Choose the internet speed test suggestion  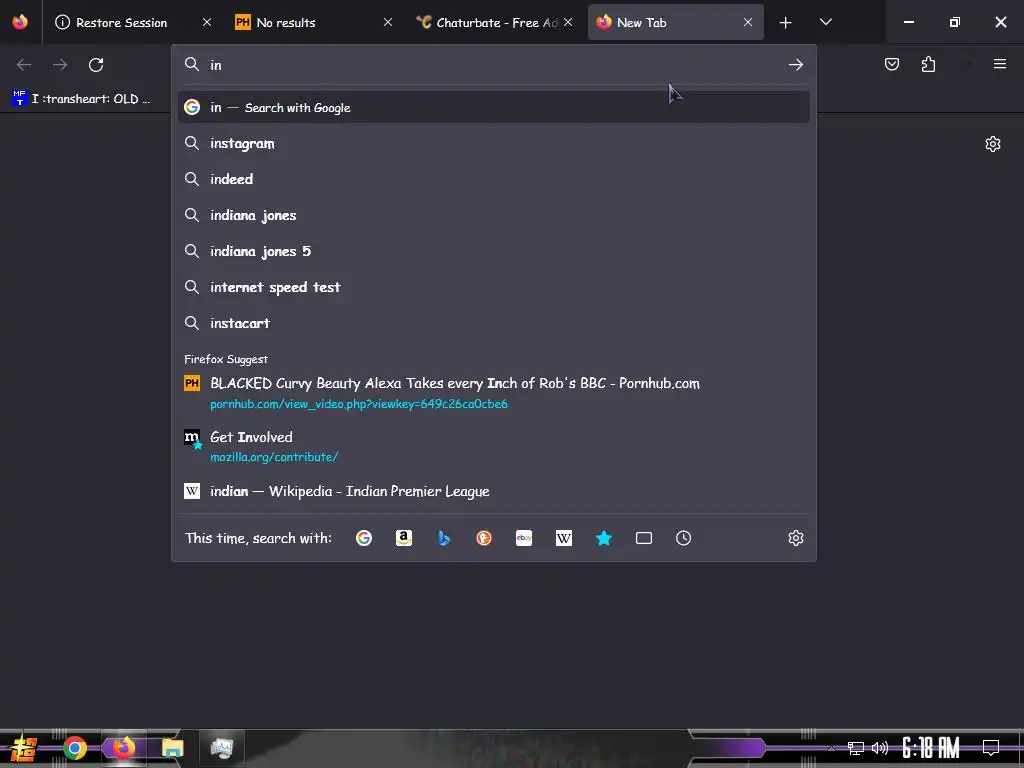point(494,287)
